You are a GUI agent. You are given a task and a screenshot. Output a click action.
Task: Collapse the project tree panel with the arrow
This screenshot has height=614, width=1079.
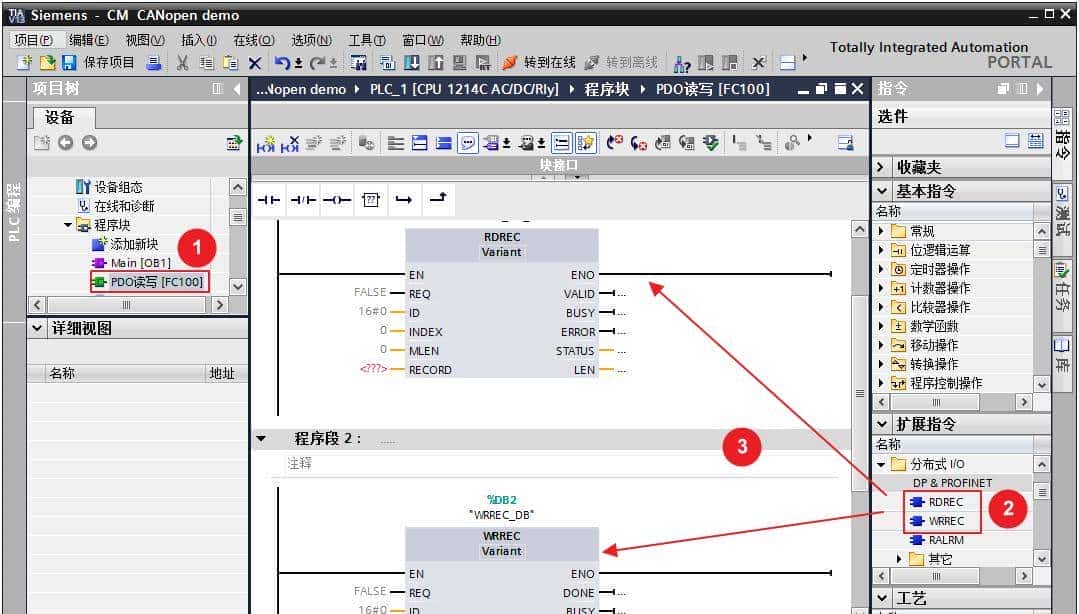pos(237,89)
